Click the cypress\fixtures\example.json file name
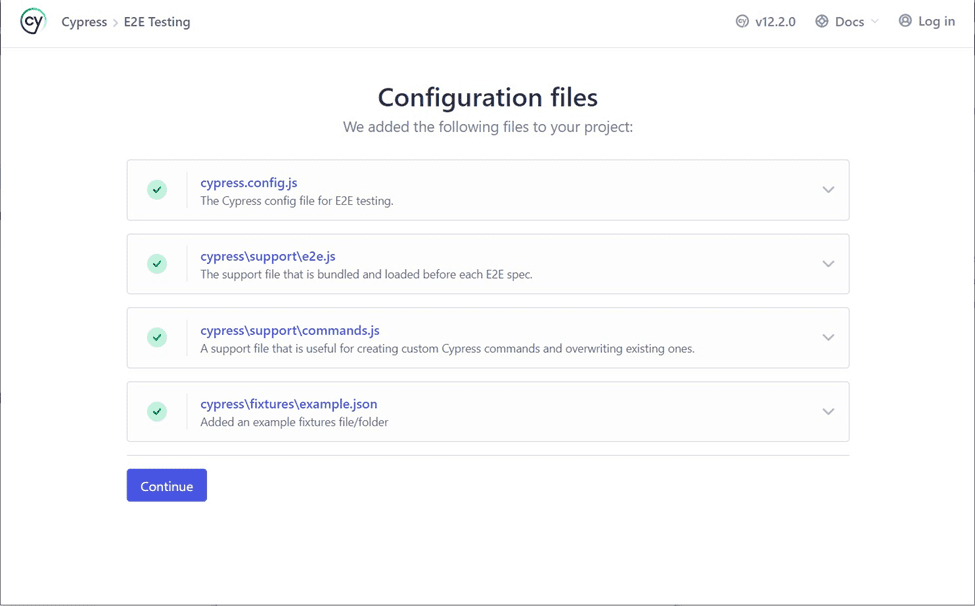 pyautogui.click(x=288, y=404)
